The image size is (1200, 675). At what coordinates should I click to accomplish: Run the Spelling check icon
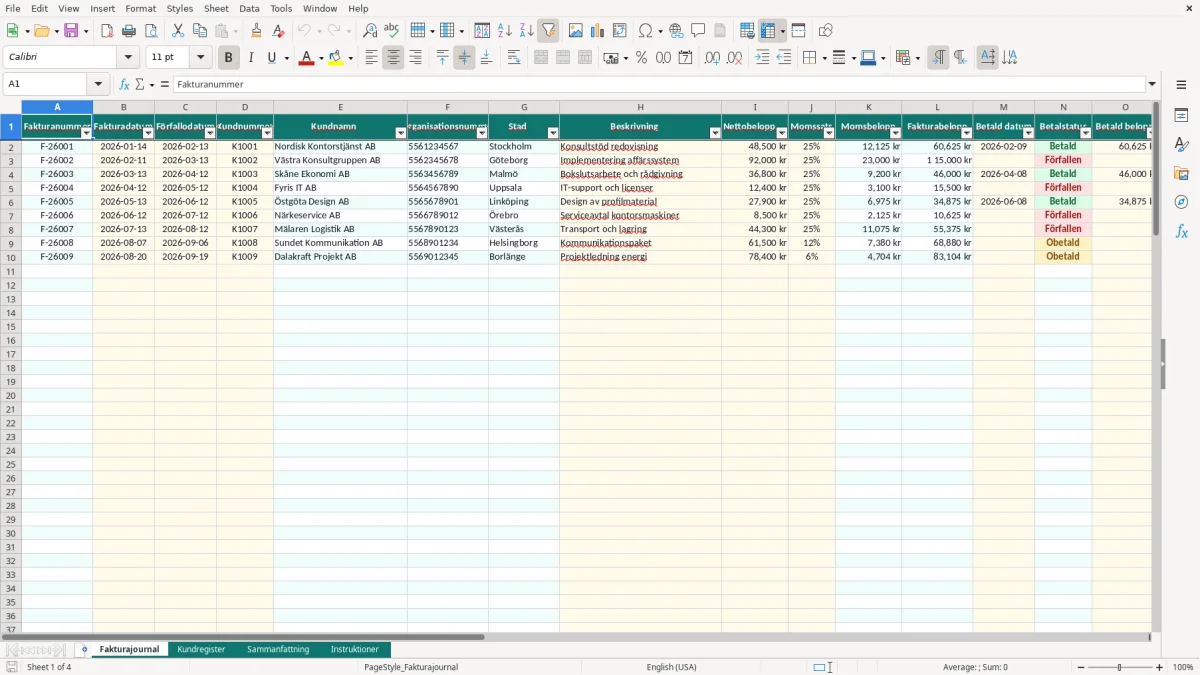[x=392, y=31]
